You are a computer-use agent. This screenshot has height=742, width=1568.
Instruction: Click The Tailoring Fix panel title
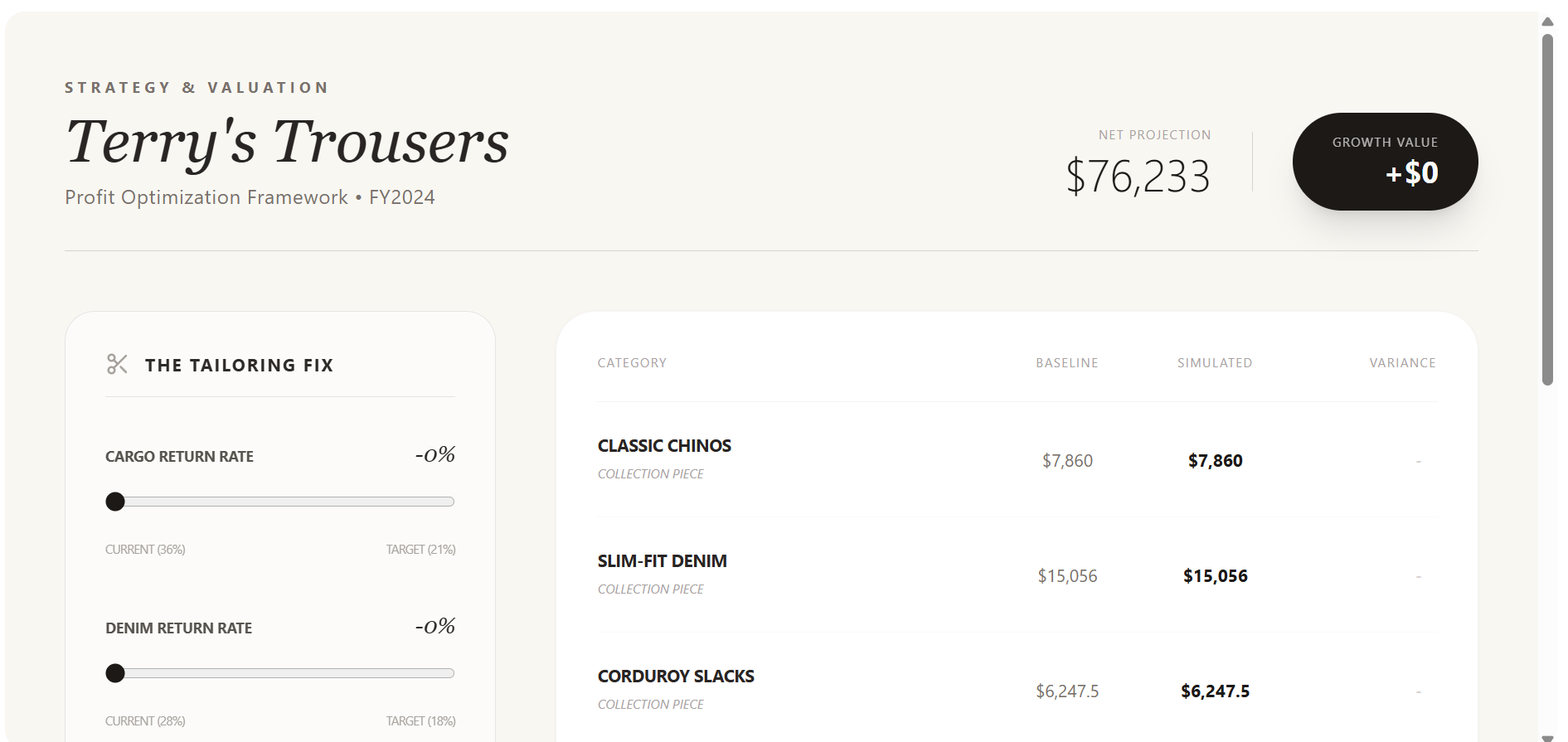pyautogui.click(x=239, y=366)
